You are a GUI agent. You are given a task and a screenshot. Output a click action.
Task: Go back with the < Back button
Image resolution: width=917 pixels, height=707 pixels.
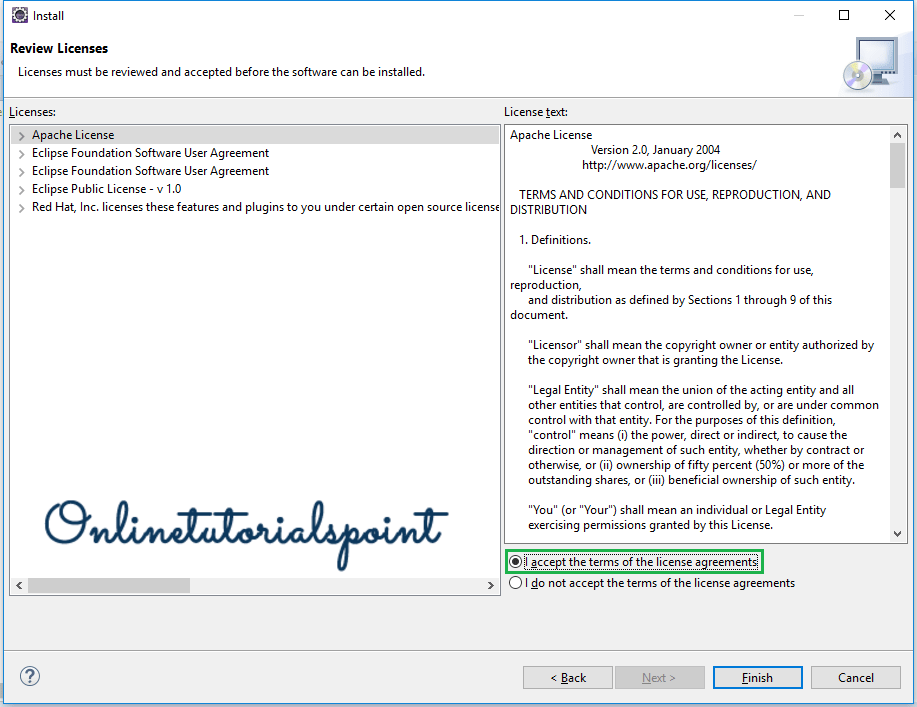click(x=568, y=677)
